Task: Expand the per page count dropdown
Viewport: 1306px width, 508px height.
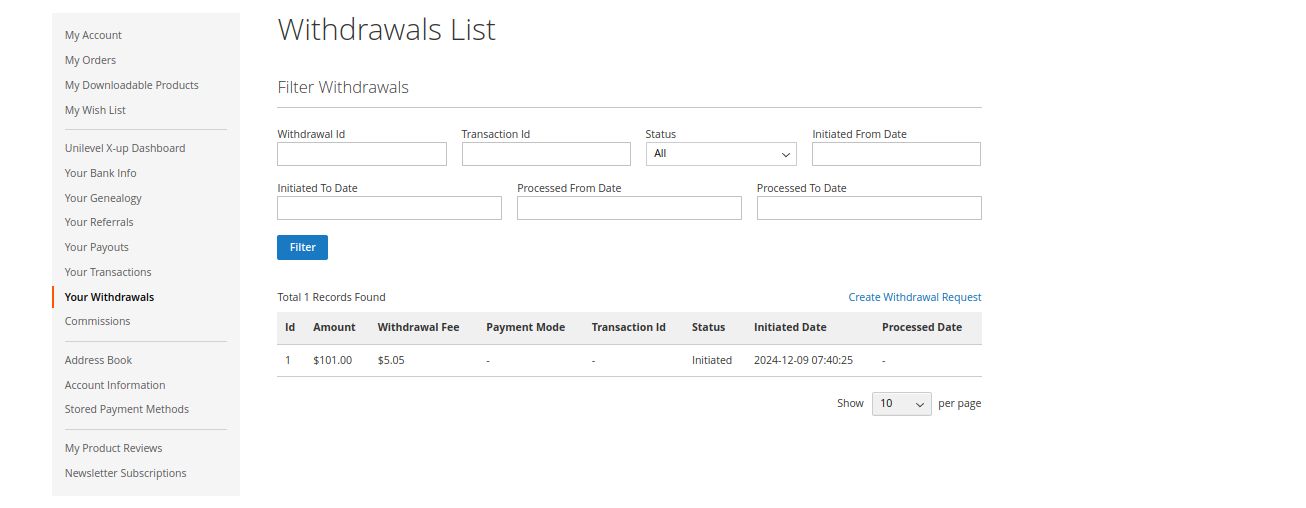Action: (901, 404)
